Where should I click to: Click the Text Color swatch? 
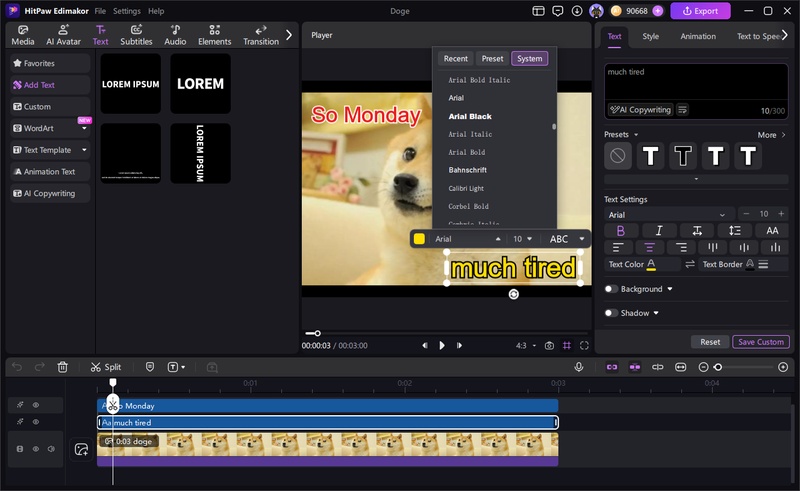click(x=651, y=264)
